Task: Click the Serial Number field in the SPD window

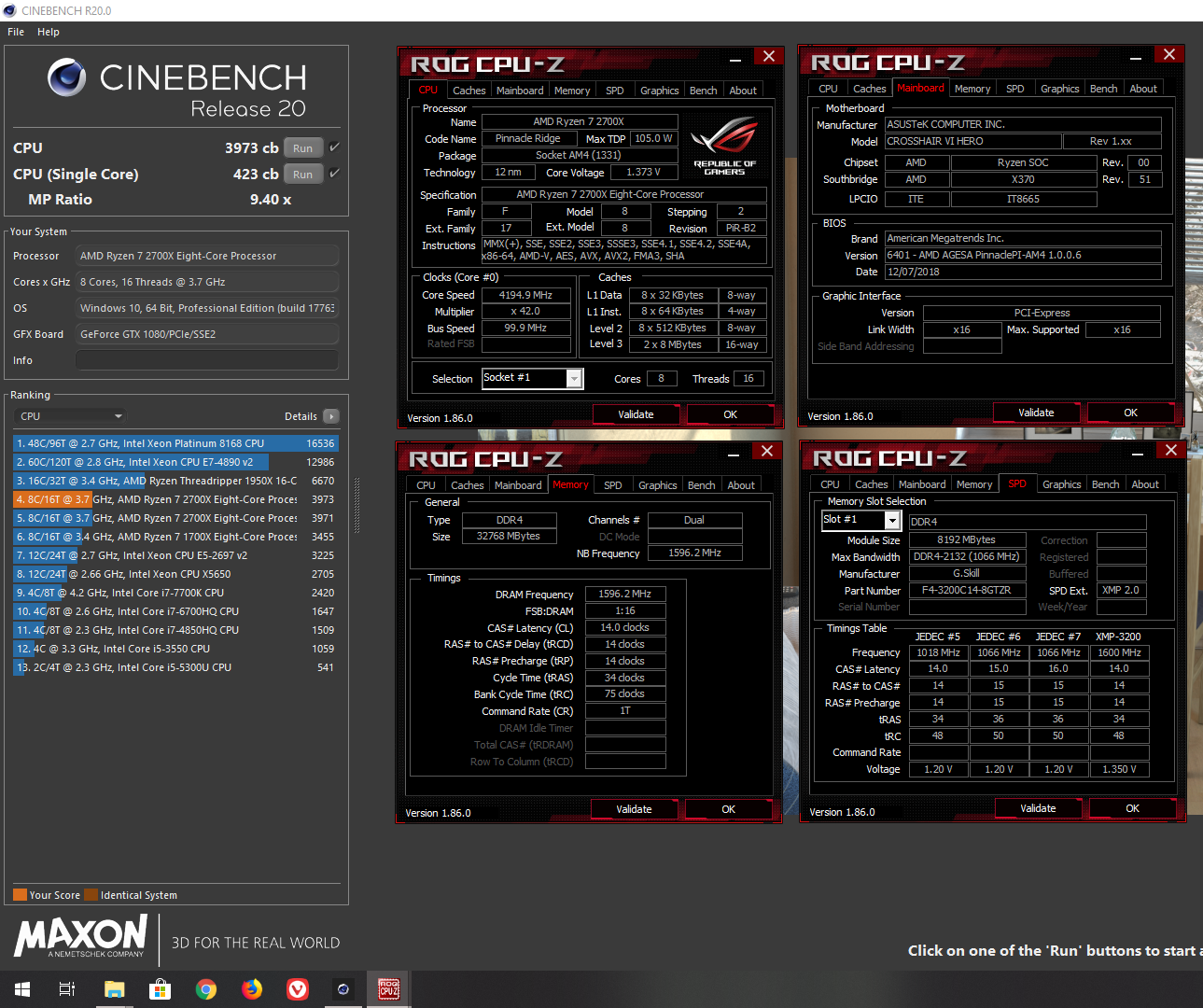Action: 967,607
